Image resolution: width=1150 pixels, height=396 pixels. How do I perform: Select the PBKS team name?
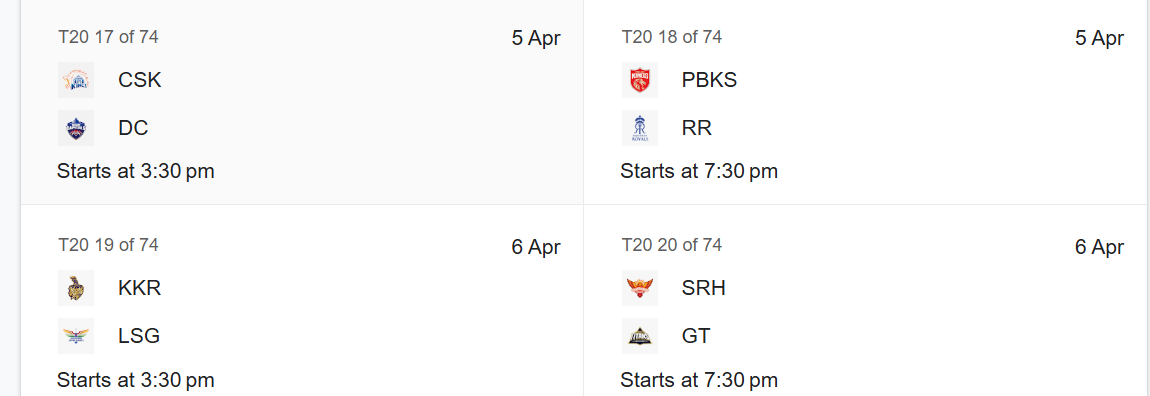[x=709, y=80]
